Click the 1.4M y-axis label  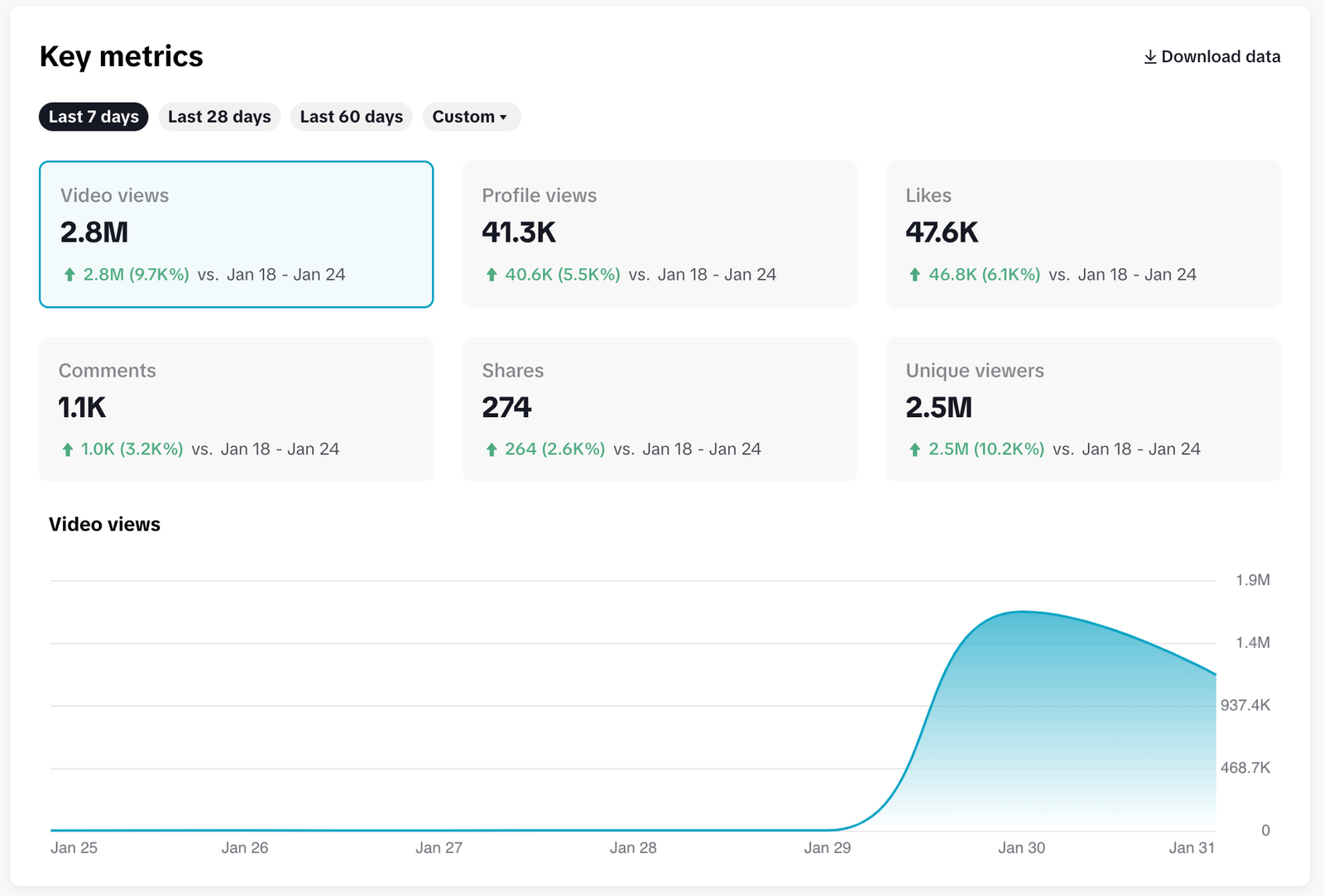pyautogui.click(x=1253, y=643)
